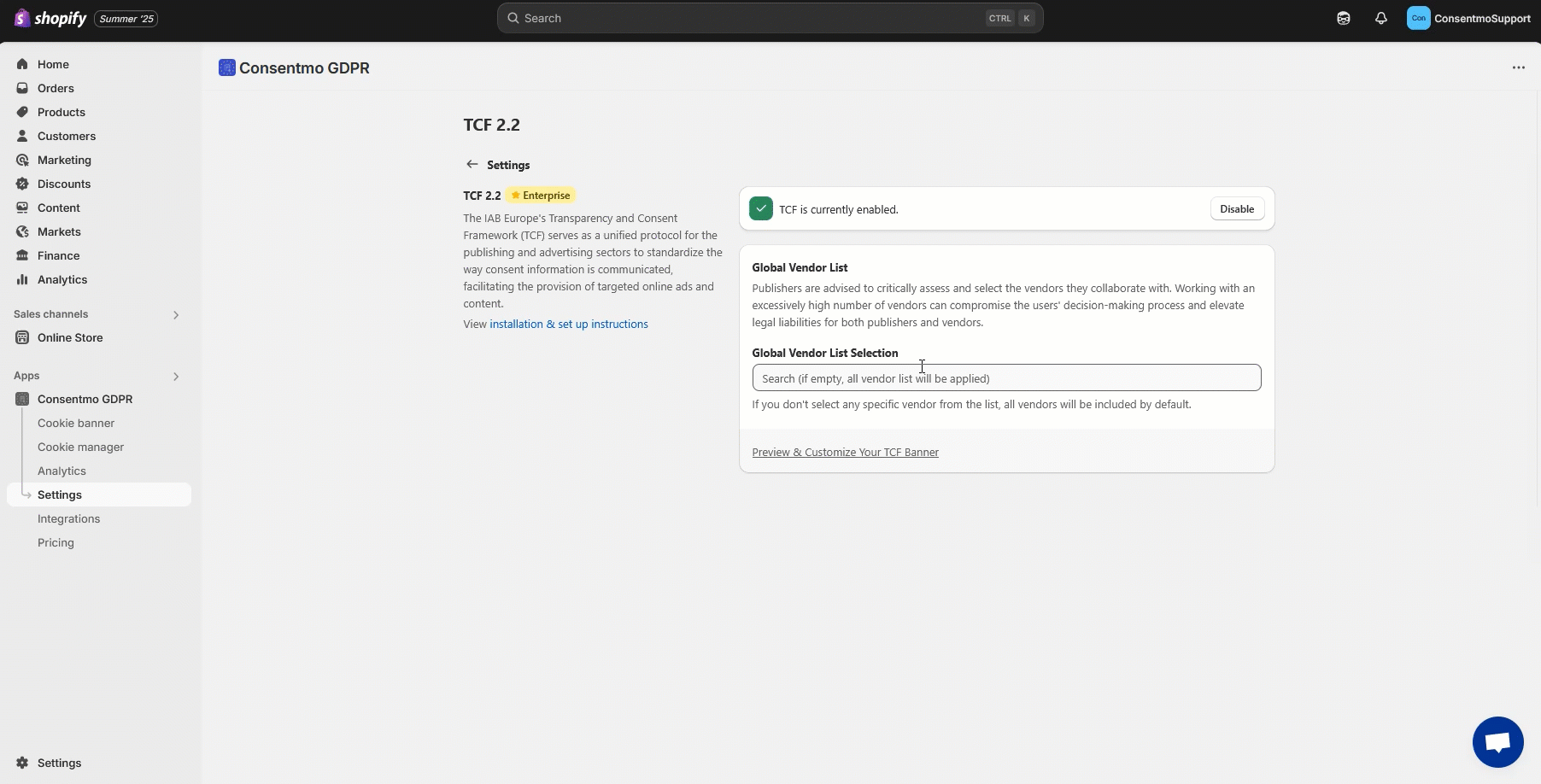Image resolution: width=1541 pixels, height=784 pixels.
Task: Click the Enterprise badge
Action: coord(541,196)
